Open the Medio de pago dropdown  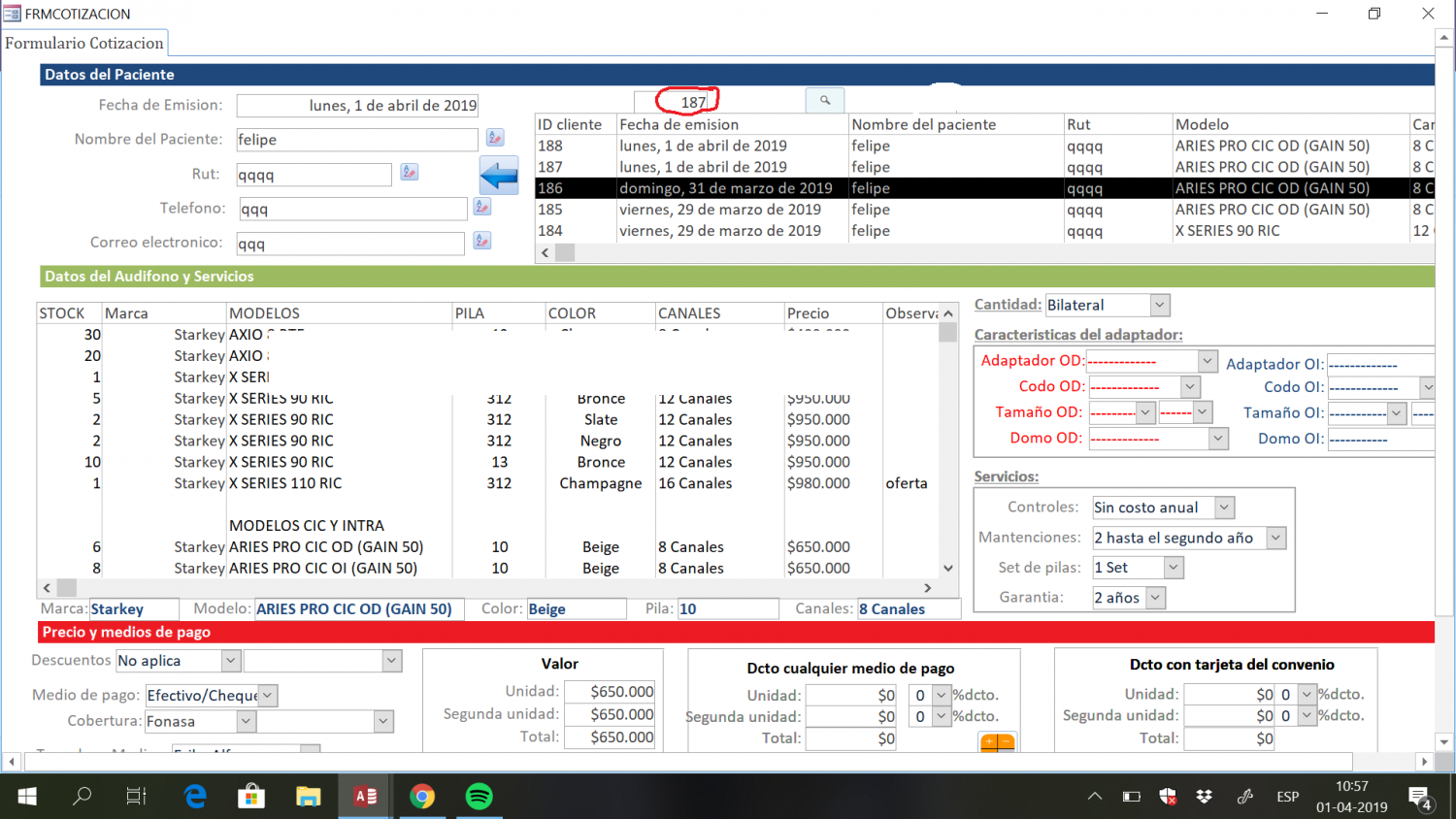[268, 696]
